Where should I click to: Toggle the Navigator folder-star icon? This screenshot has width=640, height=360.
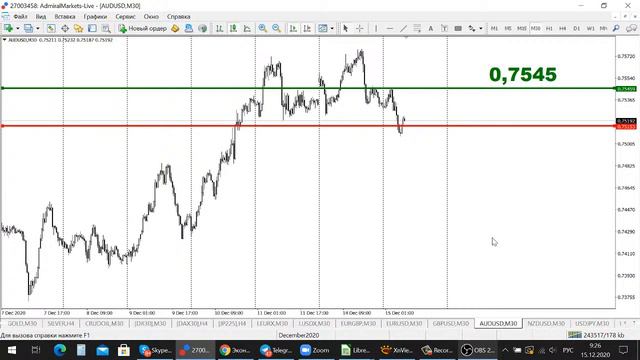coord(78,28)
